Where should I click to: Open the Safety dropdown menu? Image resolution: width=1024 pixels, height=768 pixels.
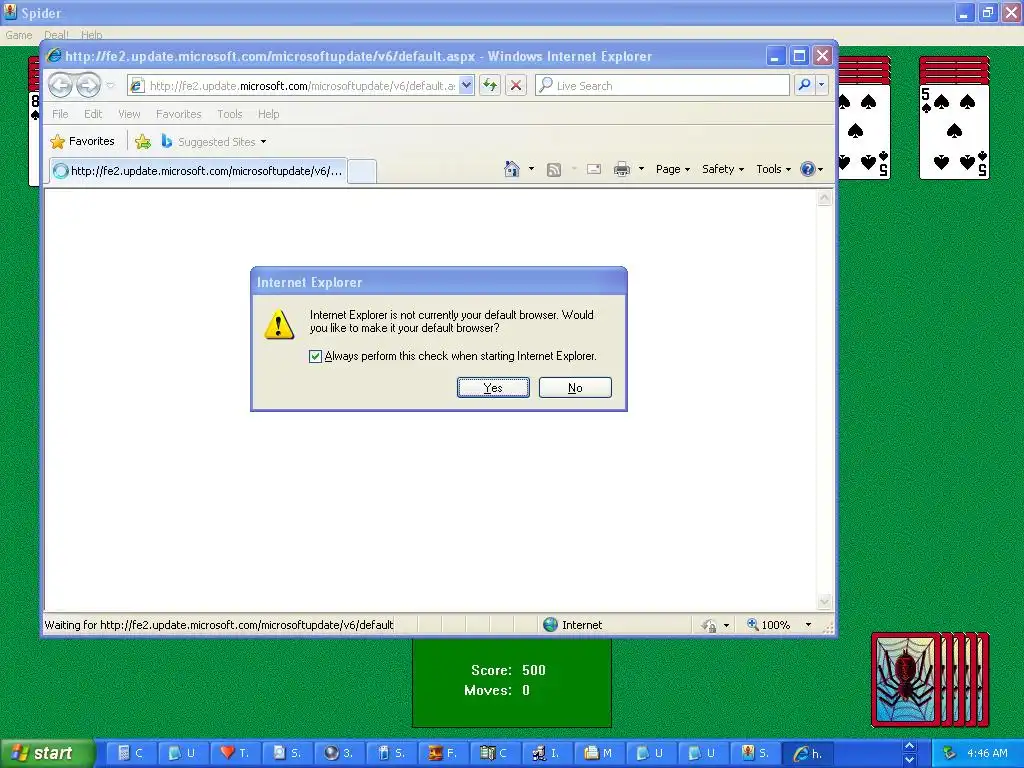pos(722,169)
